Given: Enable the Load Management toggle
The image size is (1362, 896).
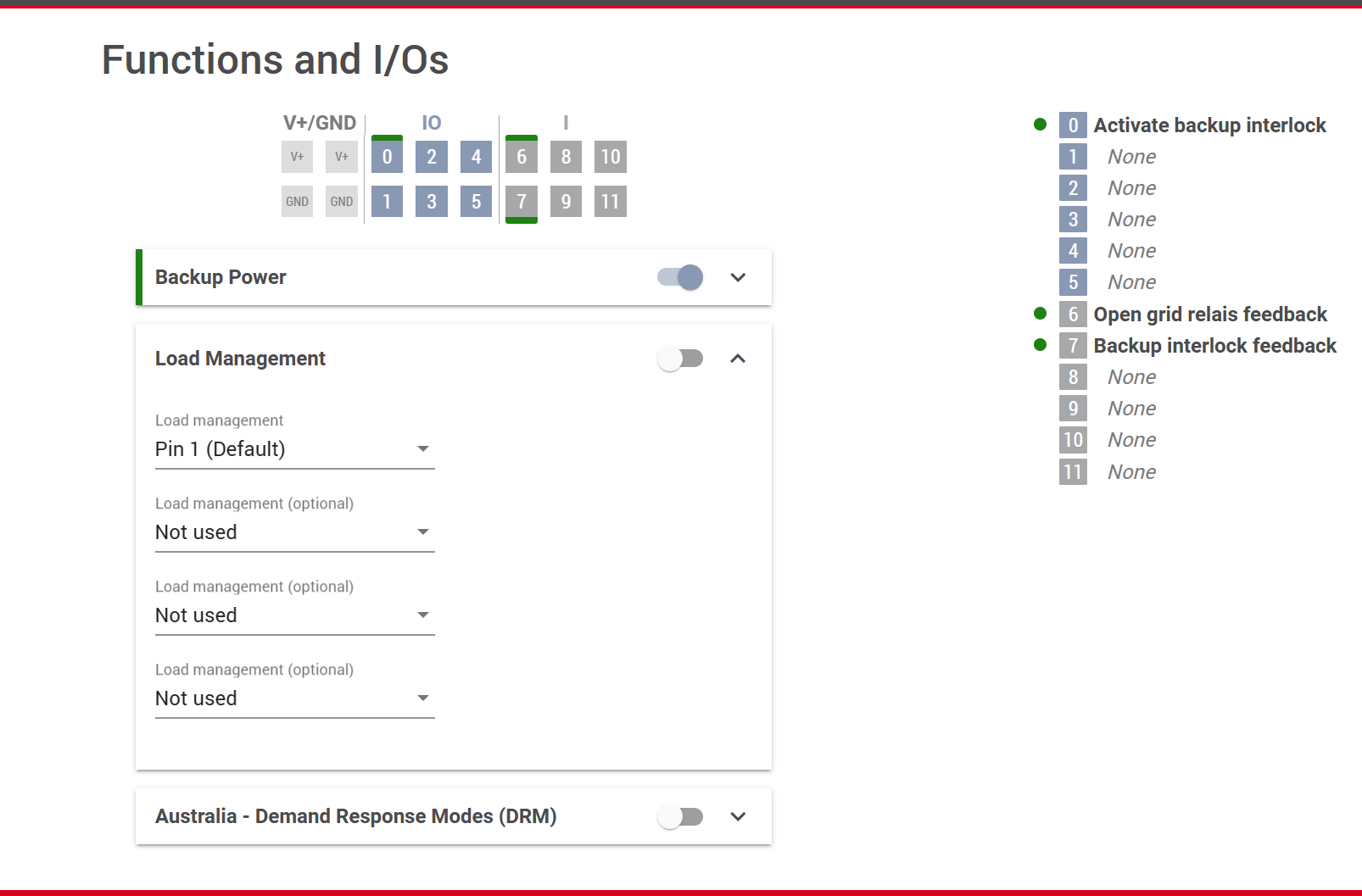Looking at the screenshot, I should 680,359.
